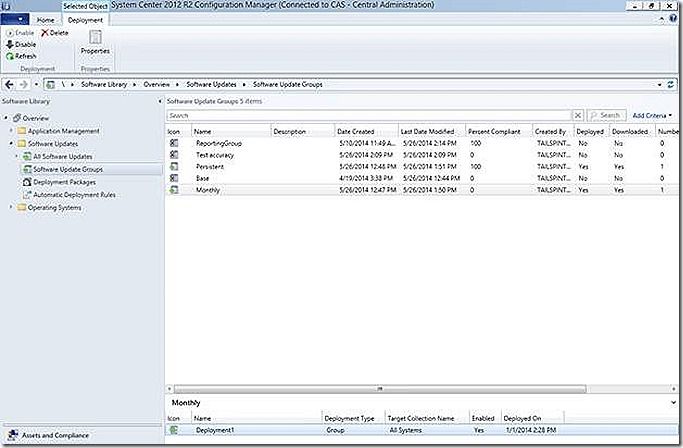This screenshot has height=448, width=683.
Task: Collapse the Software Library navigation pane
Action: click(x=159, y=101)
